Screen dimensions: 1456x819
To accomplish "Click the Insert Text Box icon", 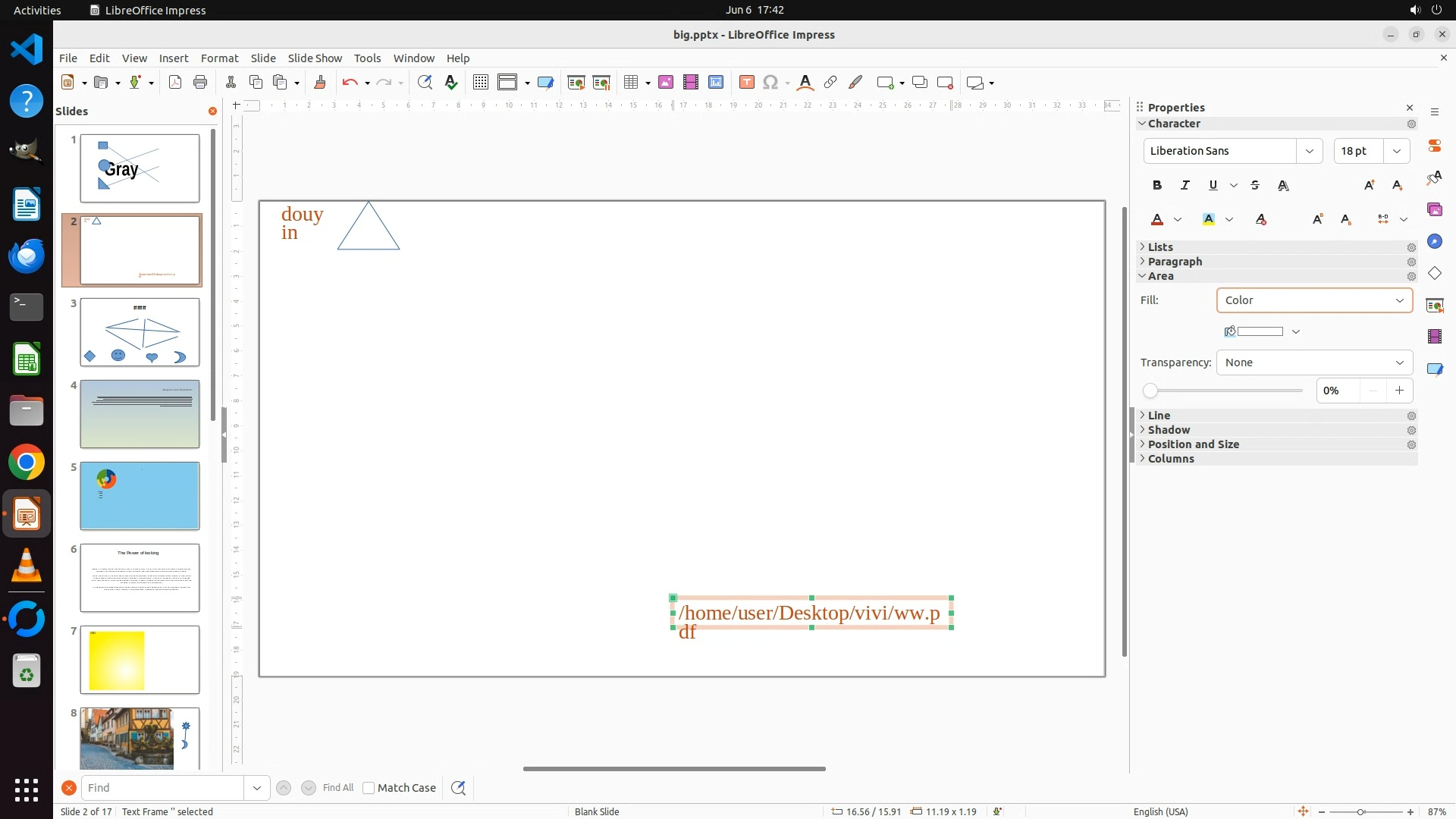I will tap(746, 83).
